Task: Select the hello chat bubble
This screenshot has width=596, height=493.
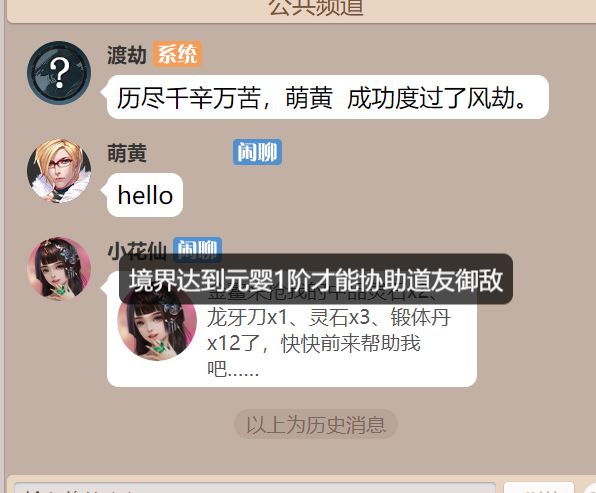Action: point(145,195)
